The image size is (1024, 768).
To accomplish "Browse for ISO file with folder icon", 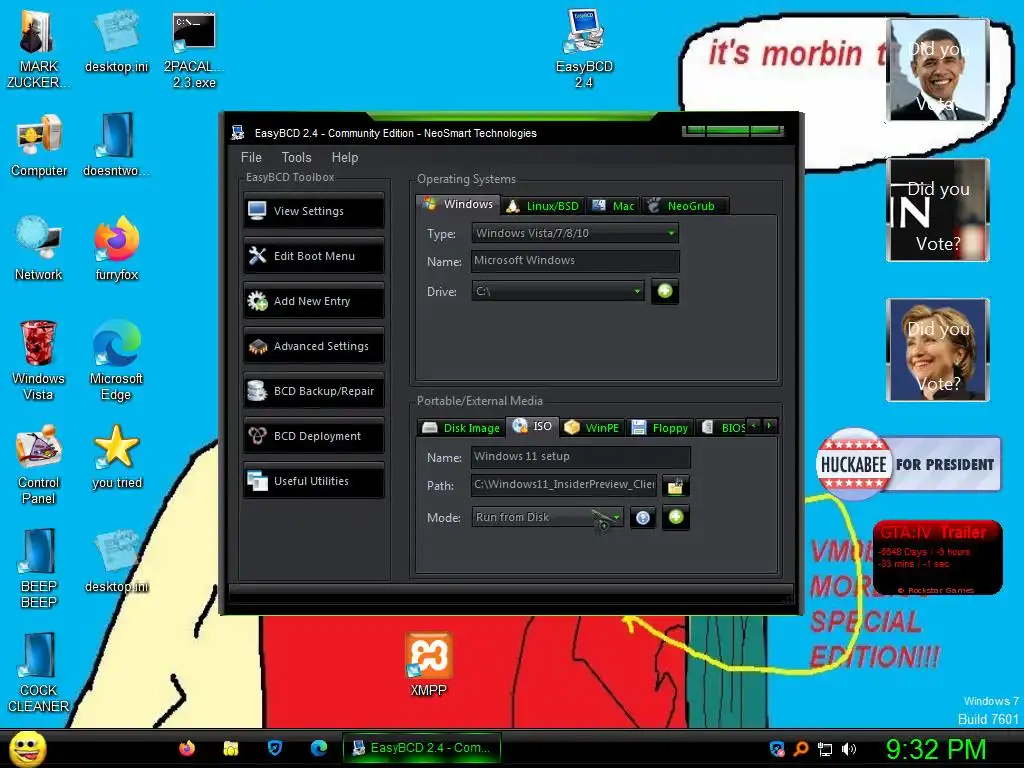I will coord(675,486).
